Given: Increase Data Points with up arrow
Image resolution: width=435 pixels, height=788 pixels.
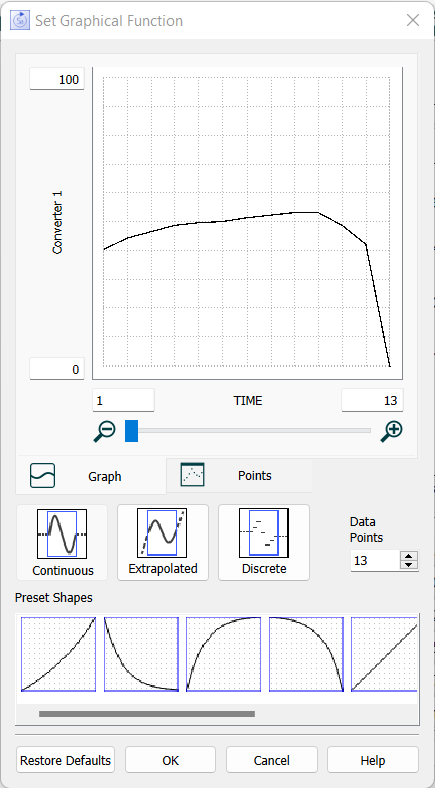Looking at the screenshot, I should tap(409, 556).
